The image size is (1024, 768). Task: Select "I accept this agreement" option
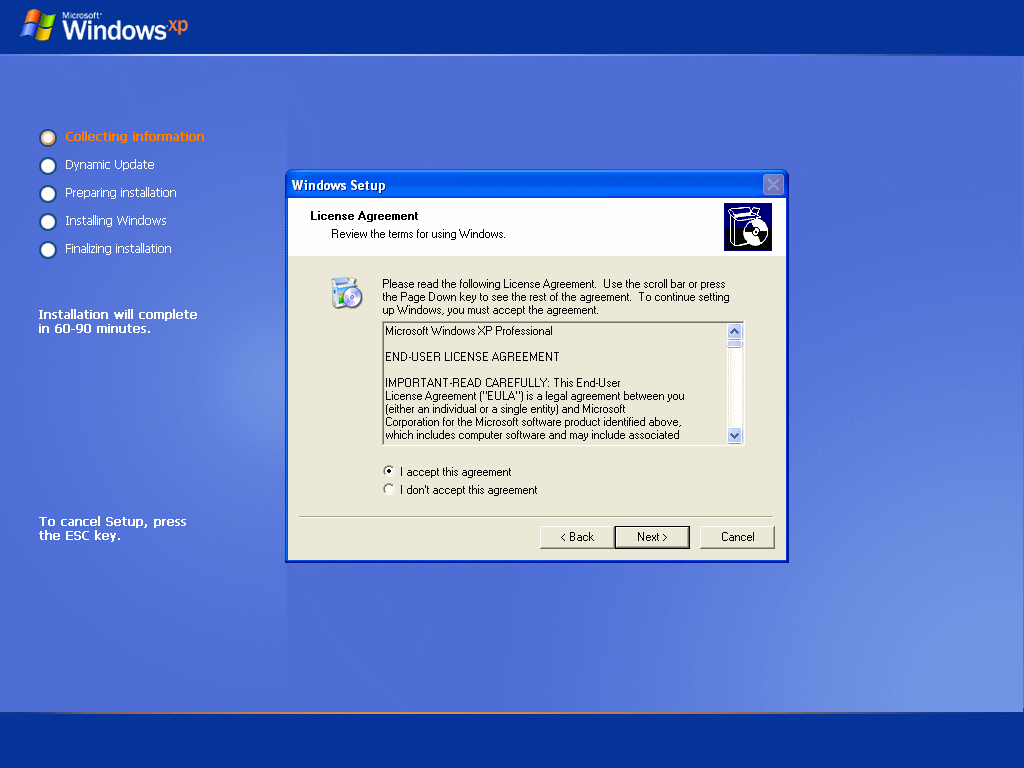(447, 472)
